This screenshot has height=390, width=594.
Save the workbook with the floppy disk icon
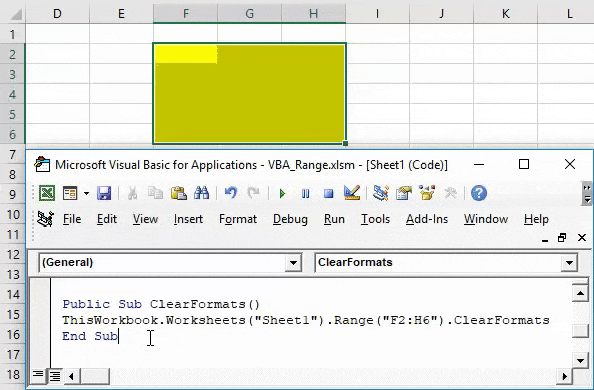104,193
